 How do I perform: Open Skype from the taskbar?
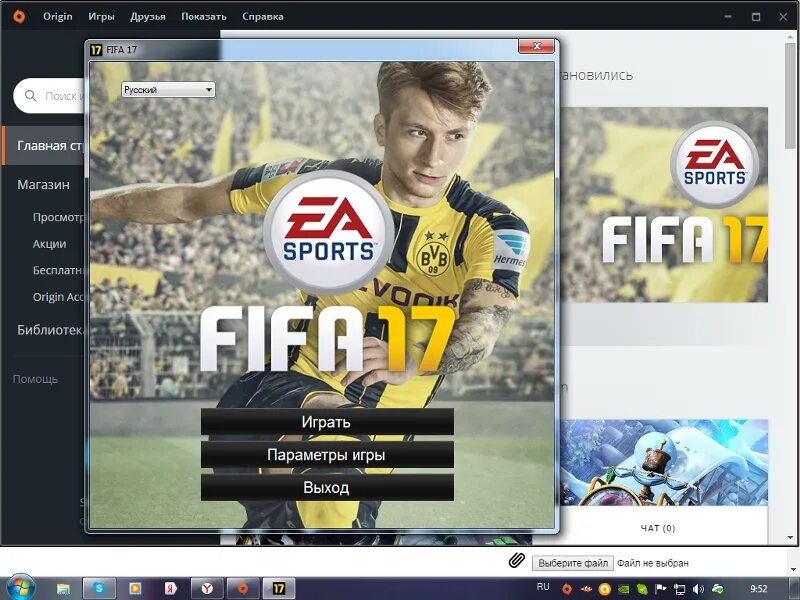point(99,589)
